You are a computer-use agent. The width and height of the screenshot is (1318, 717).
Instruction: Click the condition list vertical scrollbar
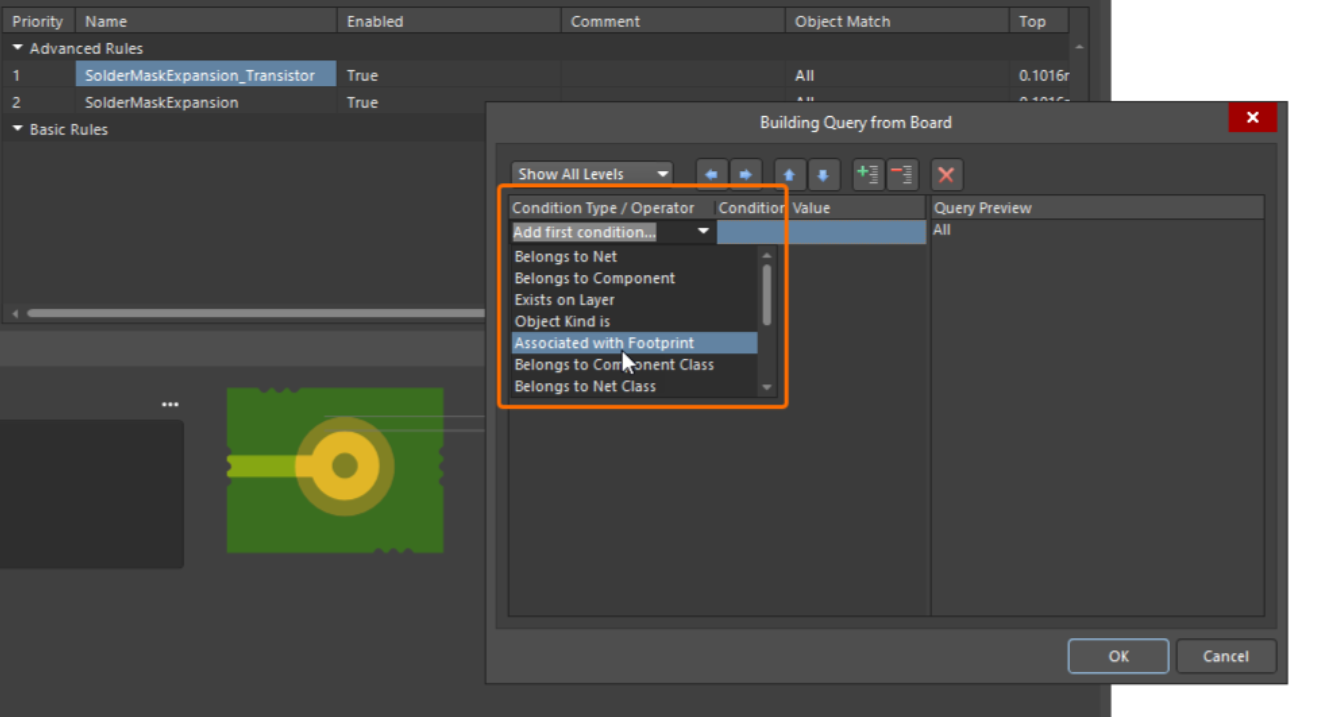pos(767,295)
